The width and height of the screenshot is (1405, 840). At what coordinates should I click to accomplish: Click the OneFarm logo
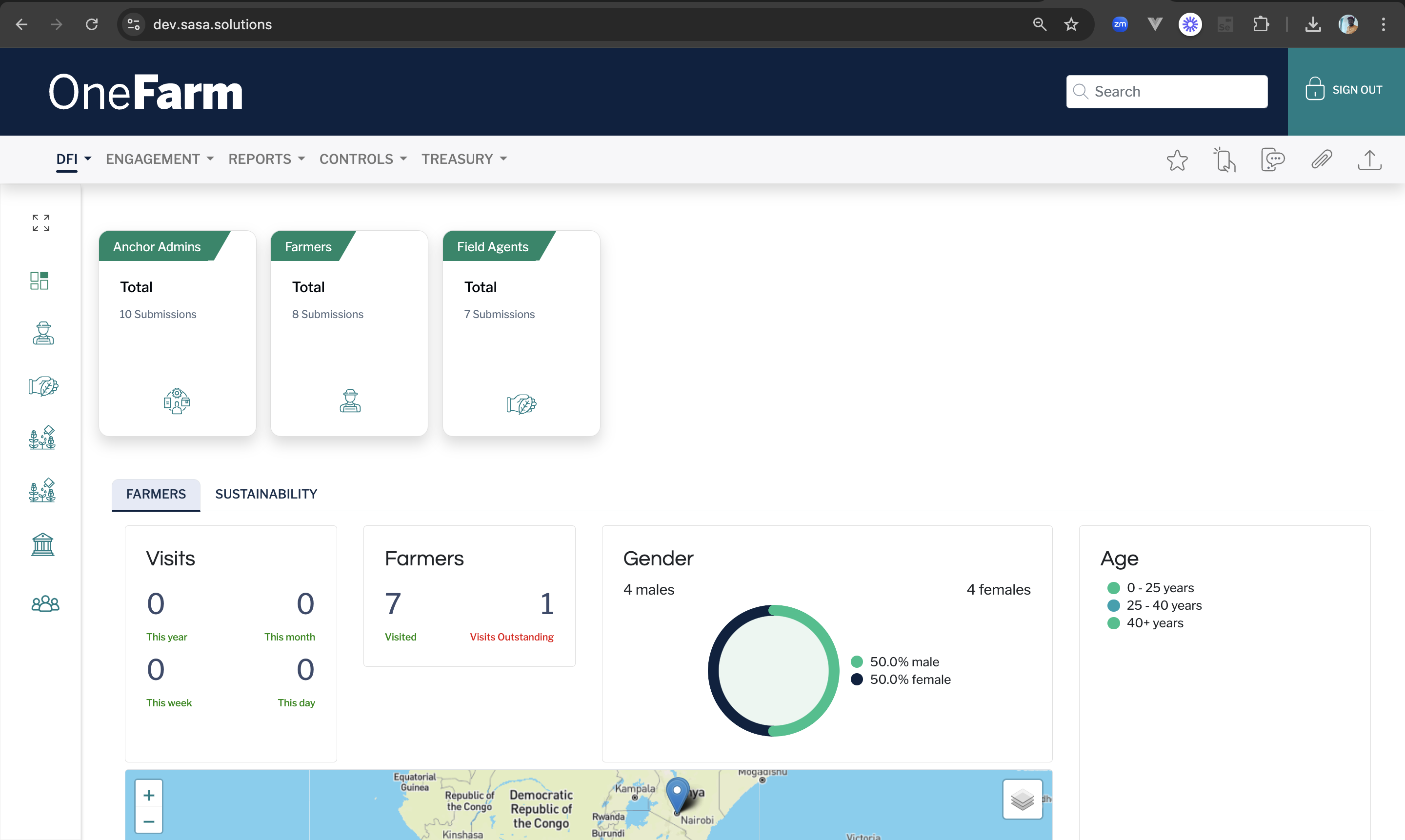pos(145,91)
